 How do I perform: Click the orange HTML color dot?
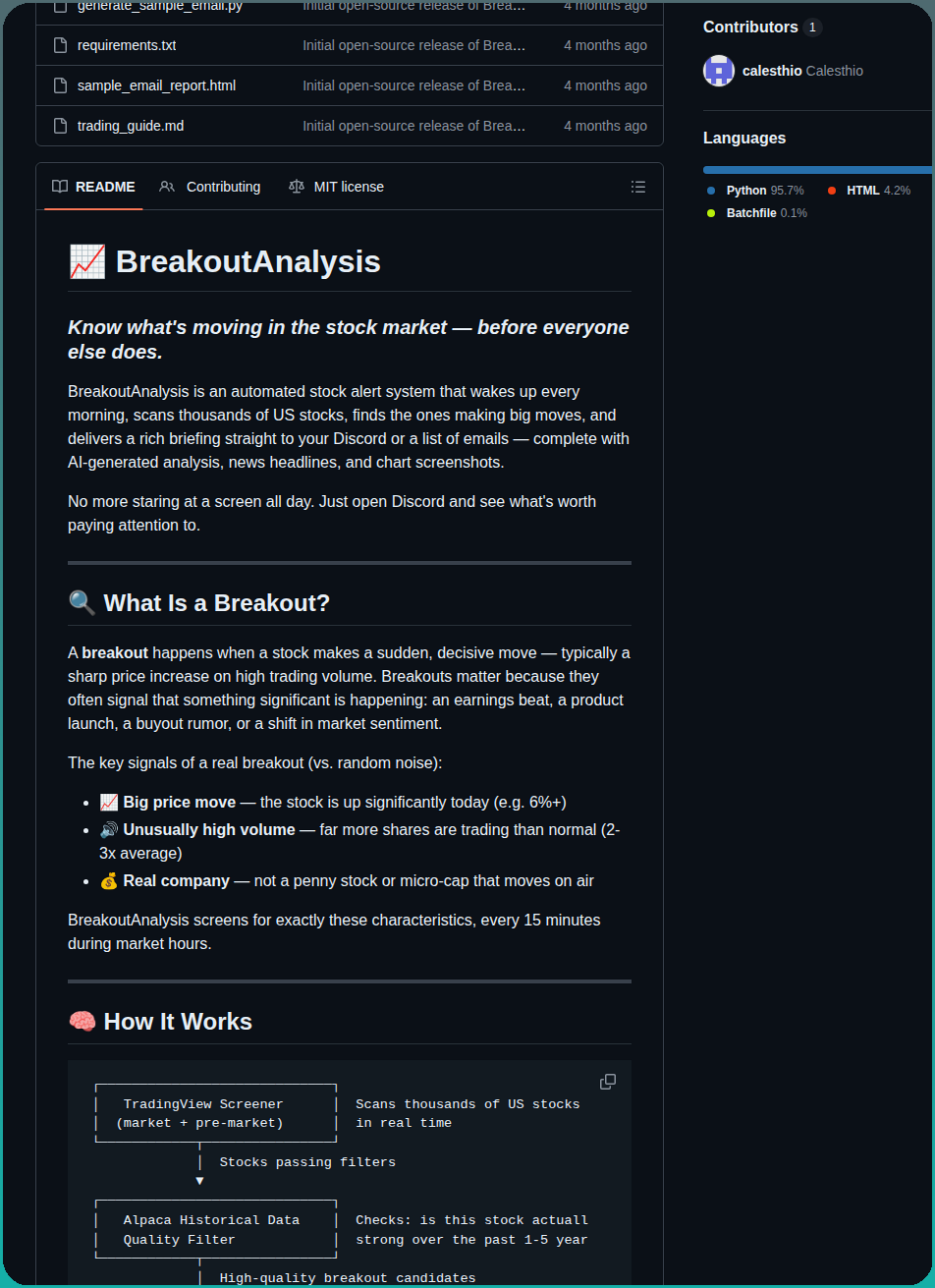pos(832,191)
